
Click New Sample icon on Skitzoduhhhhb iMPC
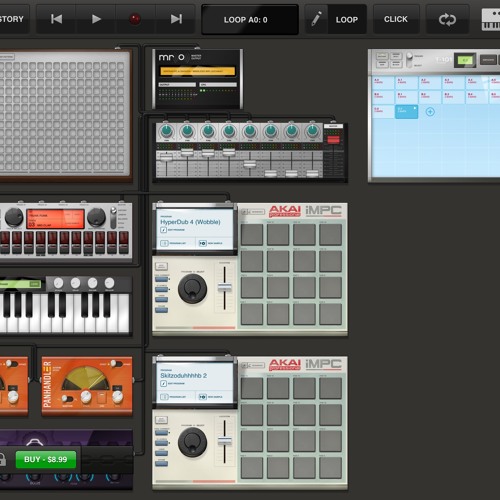(203, 397)
